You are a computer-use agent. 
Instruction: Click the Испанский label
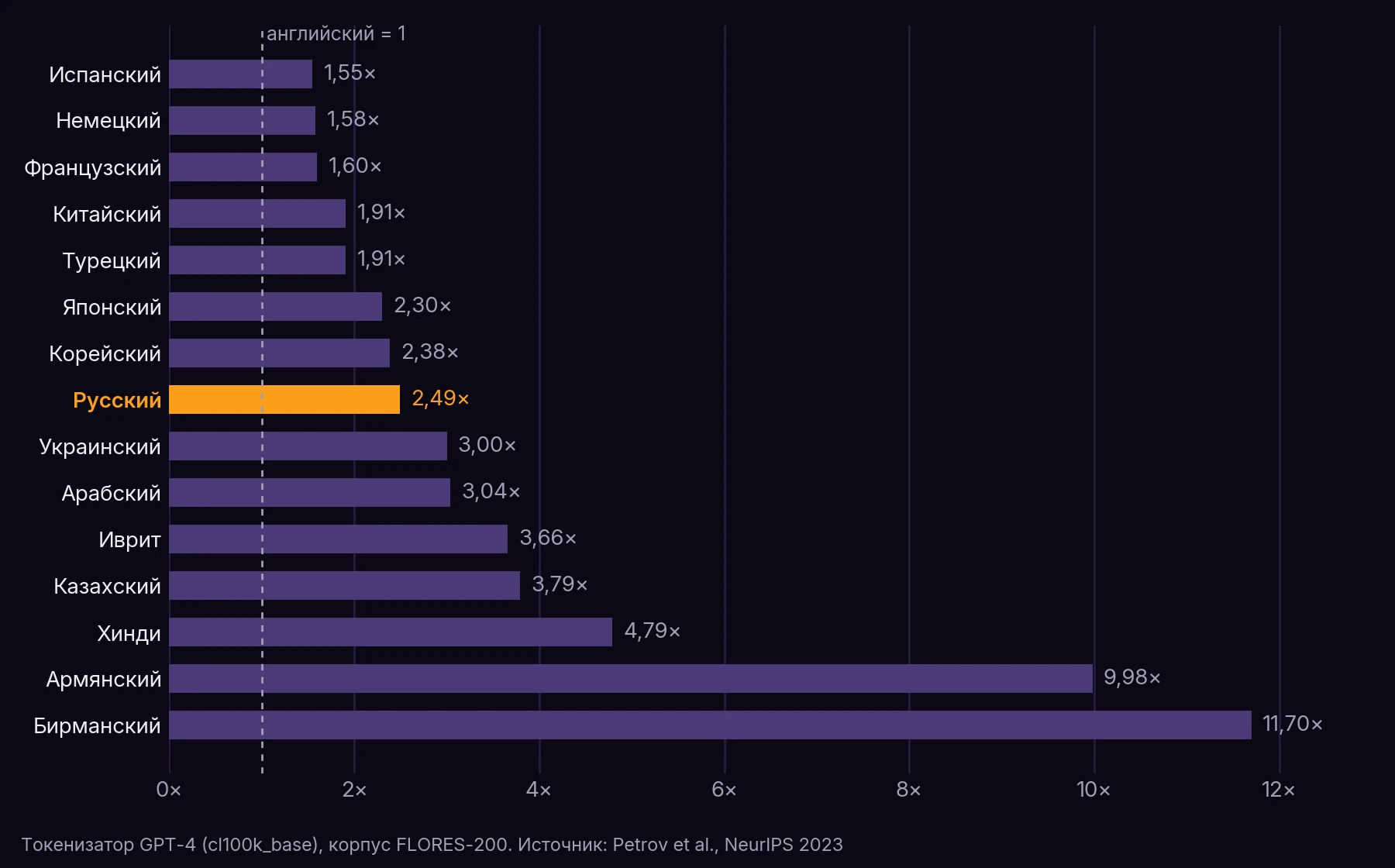coord(105,74)
